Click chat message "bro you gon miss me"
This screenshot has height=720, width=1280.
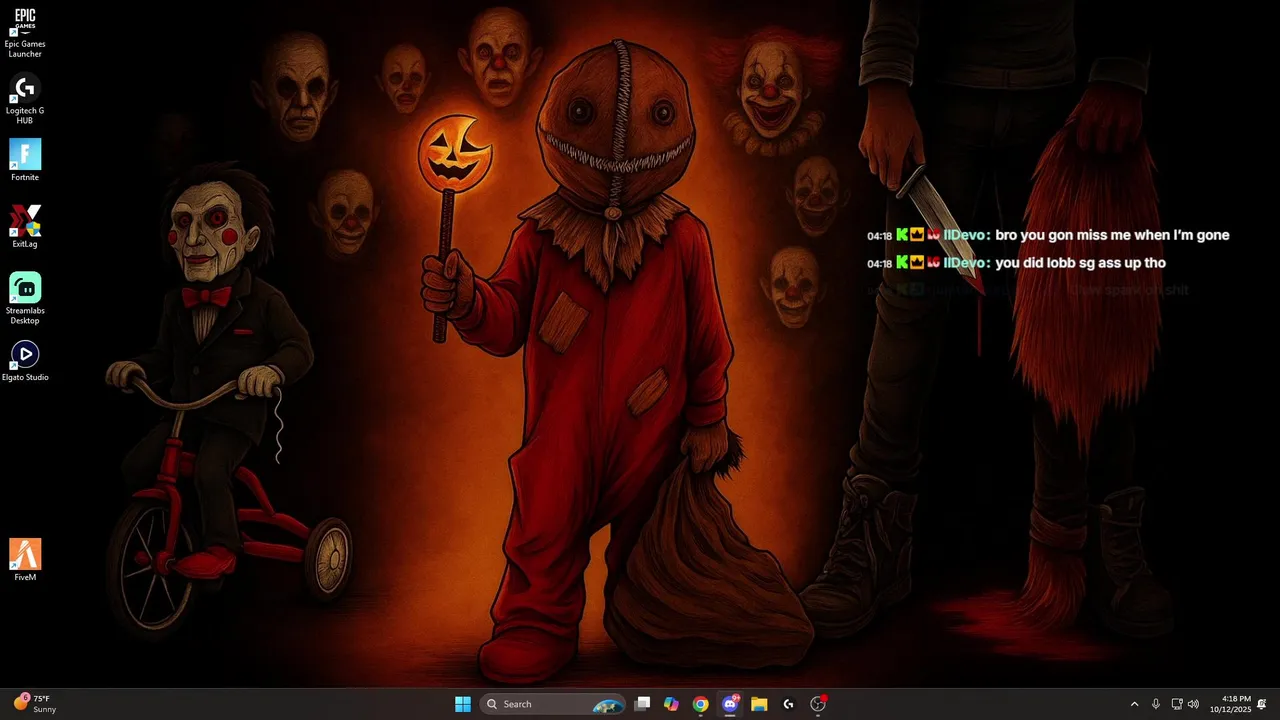[1112, 235]
